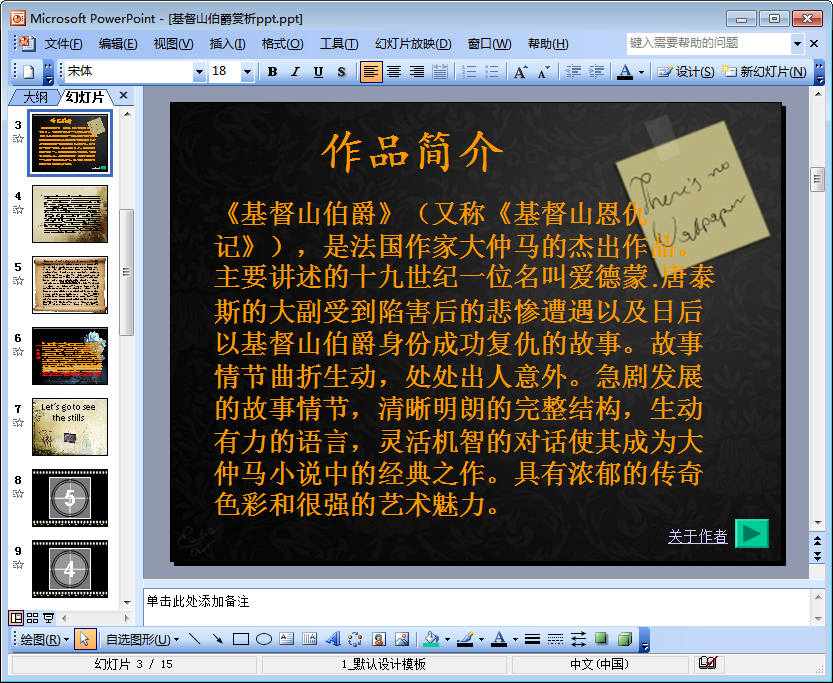Go to the next slide arrow

[x=818, y=556]
